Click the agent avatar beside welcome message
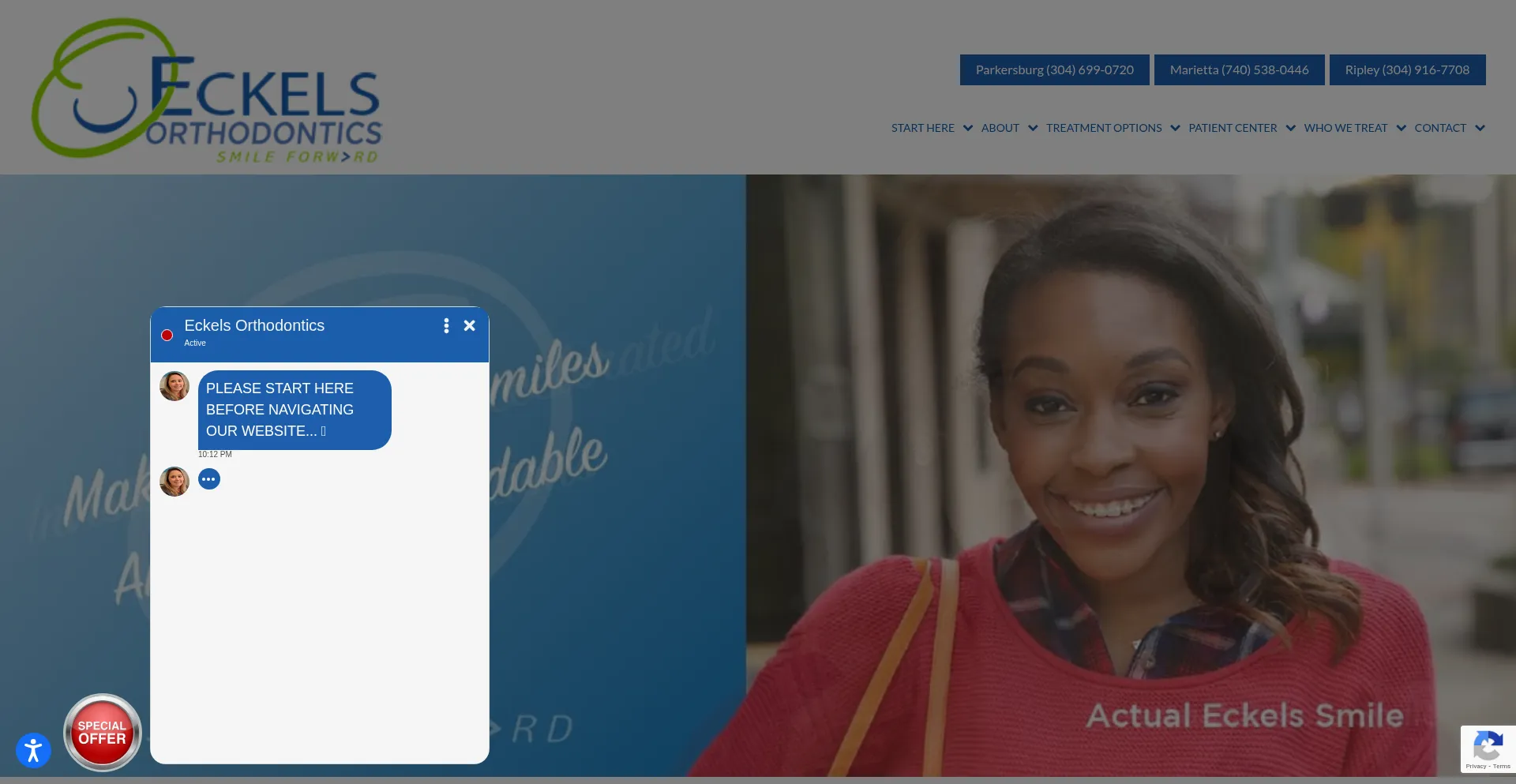Image resolution: width=1516 pixels, height=784 pixels. pyautogui.click(x=174, y=387)
